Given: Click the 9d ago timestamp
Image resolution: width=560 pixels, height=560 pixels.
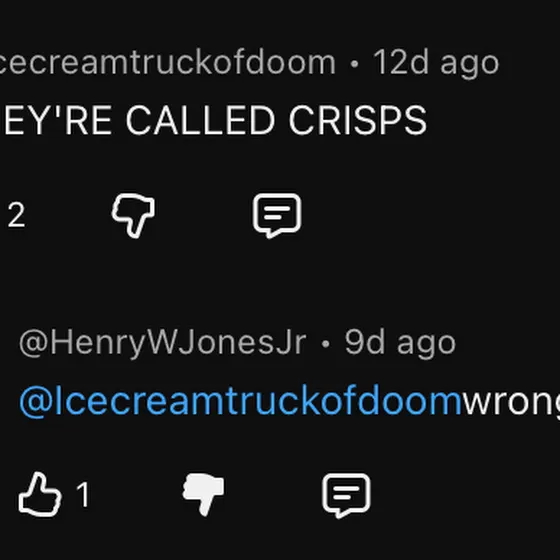Looking at the screenshot, I should [x=400, y=343].
